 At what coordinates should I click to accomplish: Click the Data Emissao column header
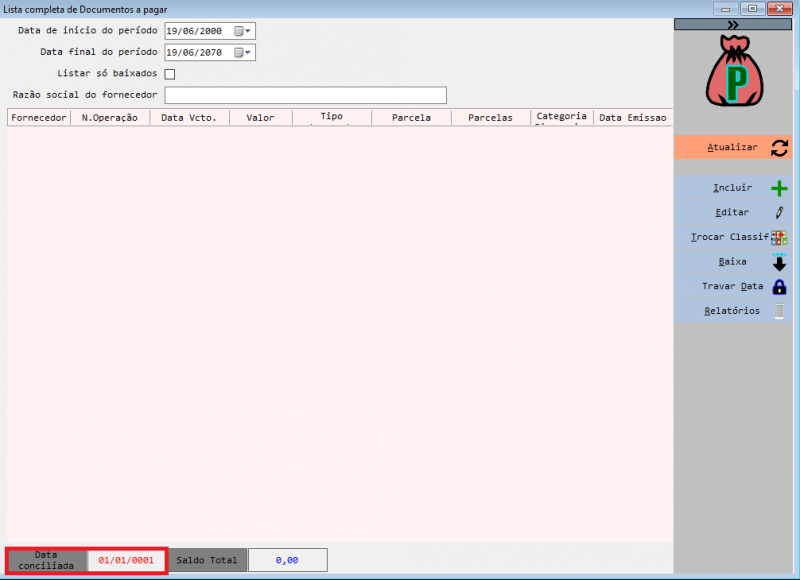point(632,118)
